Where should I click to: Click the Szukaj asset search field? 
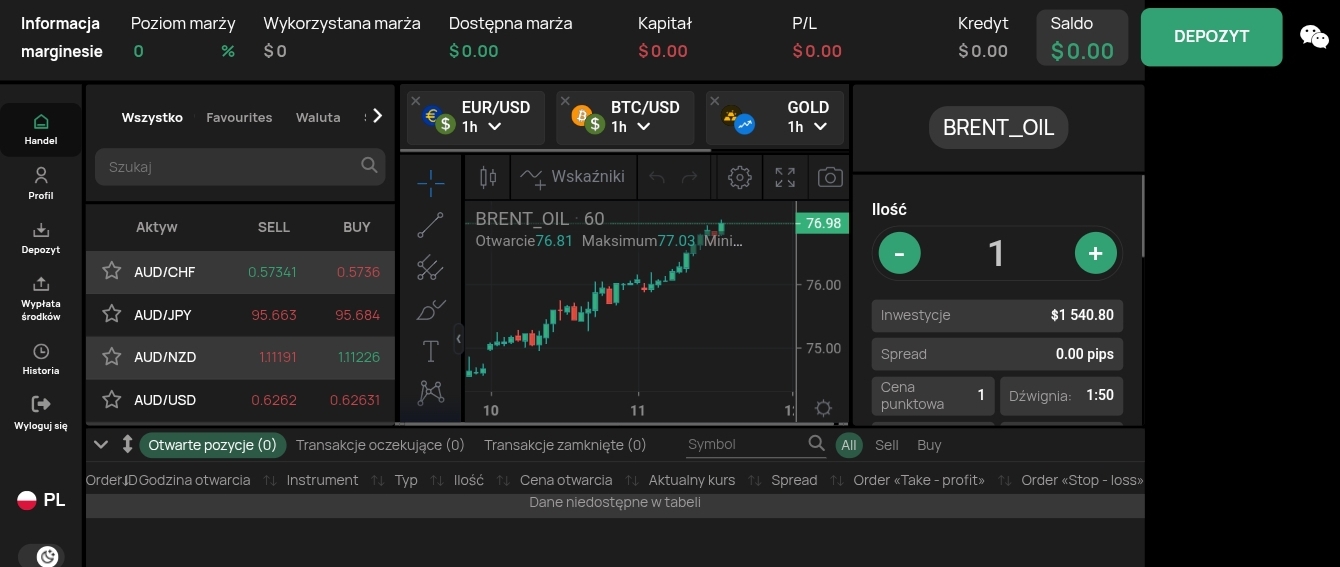(x=230, y=167)
